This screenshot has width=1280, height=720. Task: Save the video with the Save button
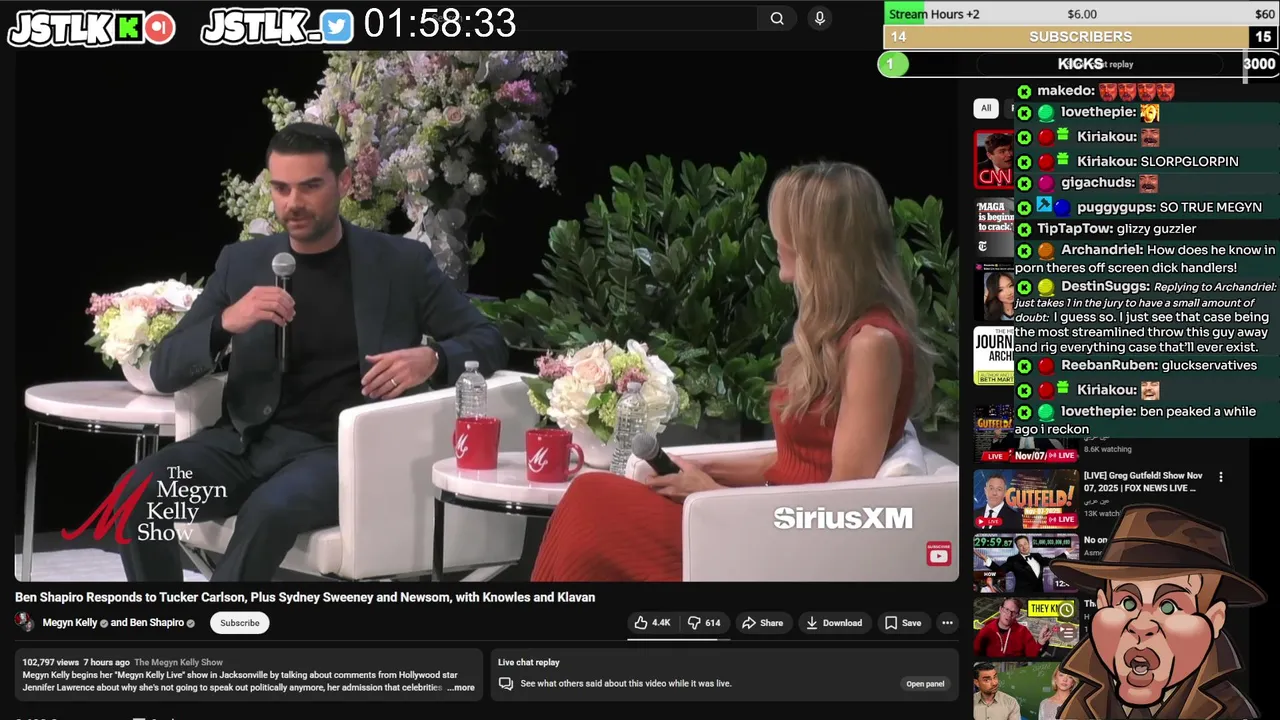click(903, 623)
